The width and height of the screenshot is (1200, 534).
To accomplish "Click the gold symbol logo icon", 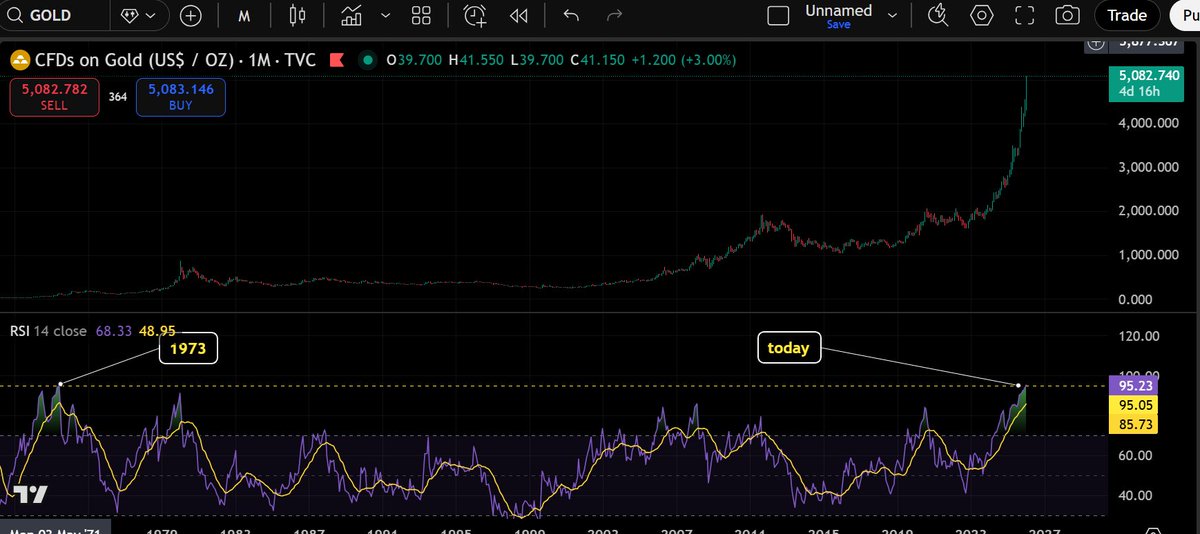I will click(x=20, y=60).
